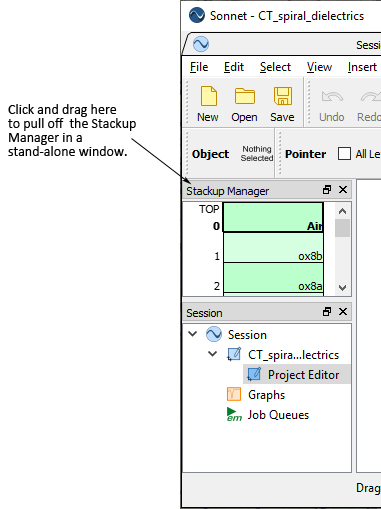This screenshot has height=509, width=381.
Task: Click the Undo arrow icon
Action: (332, 97)
